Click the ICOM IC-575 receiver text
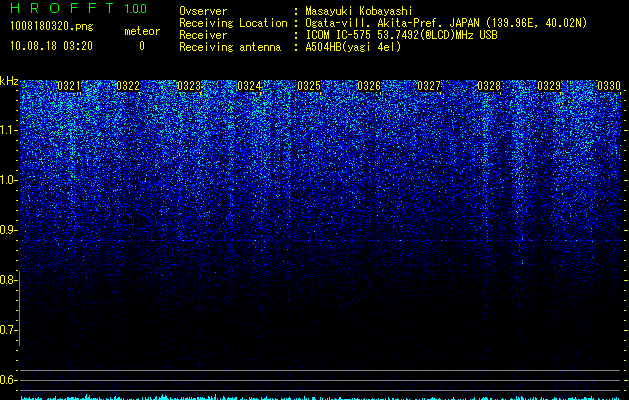This screenshot has height=400, width=629. (x=401, y=35)
